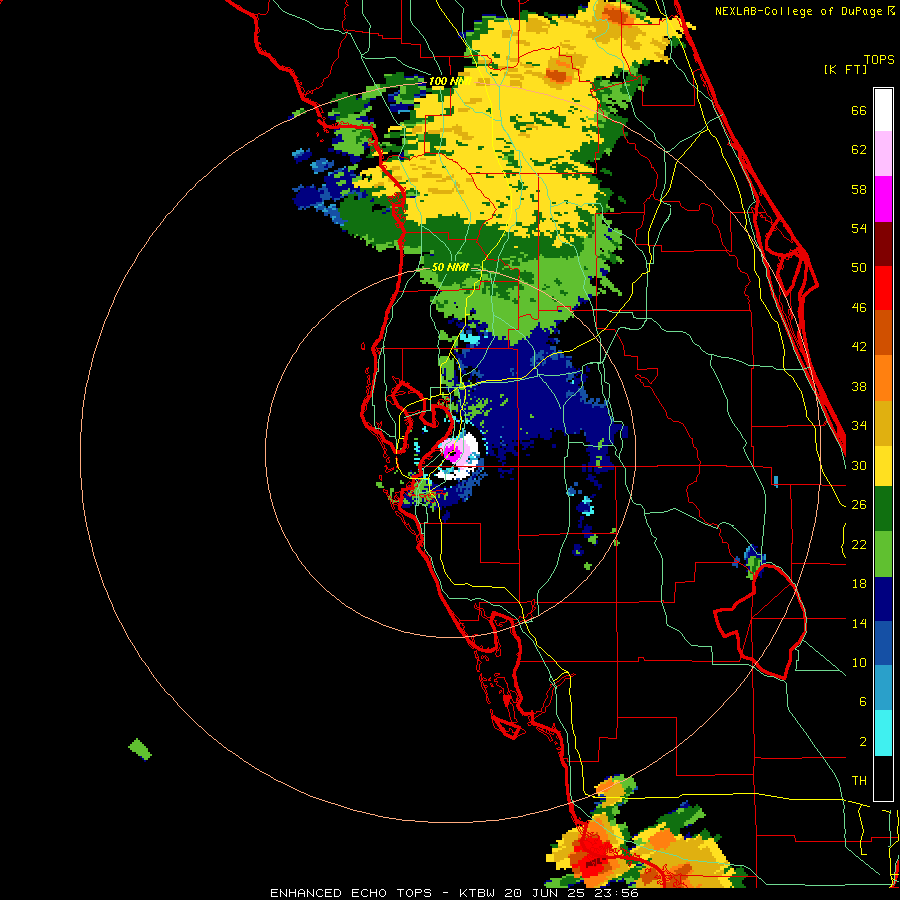The height and width of the screenshot is (900, 900).
Task: Click the legend value 58
Action: click(859, 189)
